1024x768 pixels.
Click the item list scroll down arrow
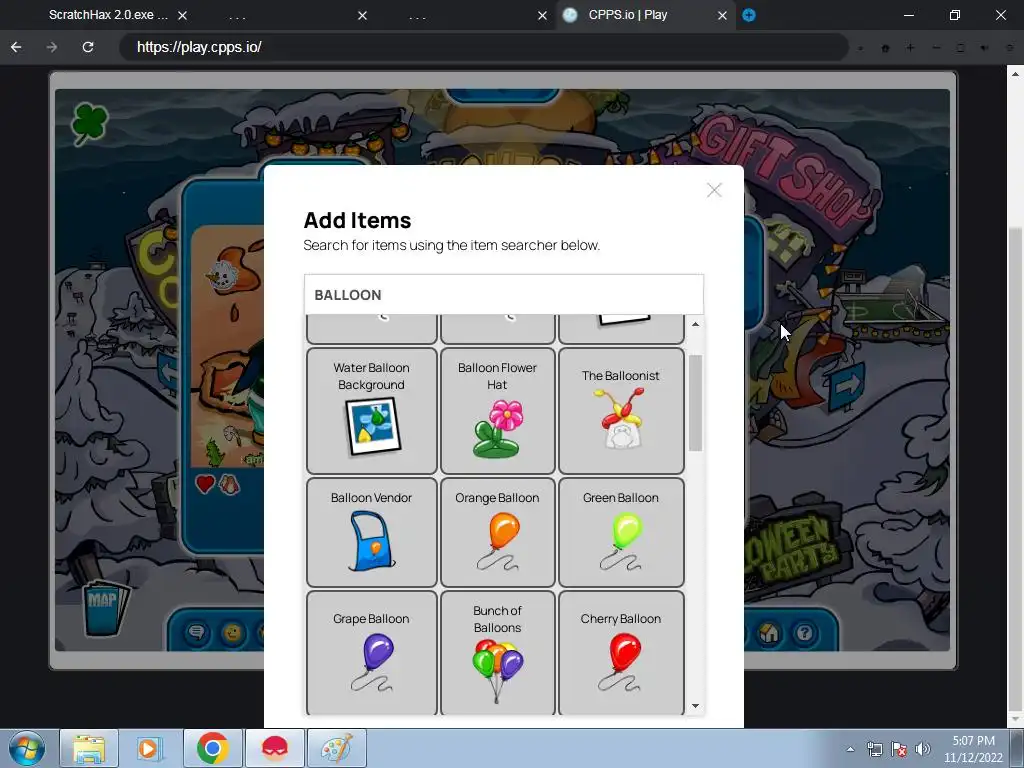(x=696, y=706)
